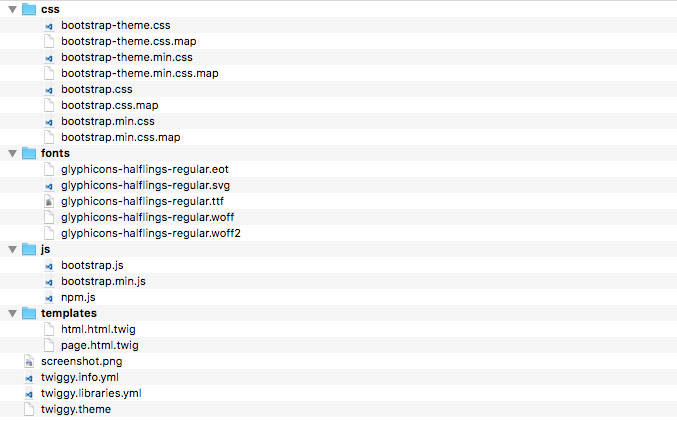Click the css folder icon
This screenshot has height=421, width=677.
[28, 9]
